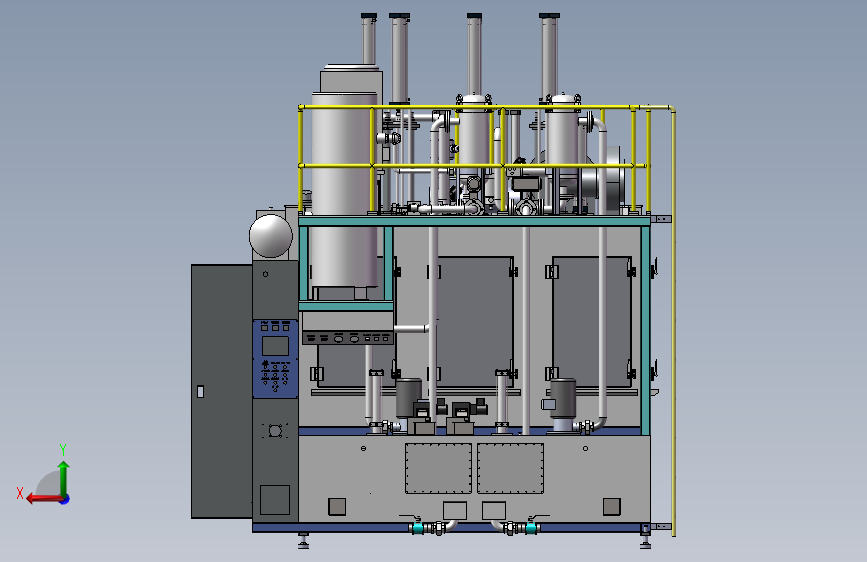Select the left dotted-outline access panel
Viewport: 867px width, 562px height.
click(438, 468)
